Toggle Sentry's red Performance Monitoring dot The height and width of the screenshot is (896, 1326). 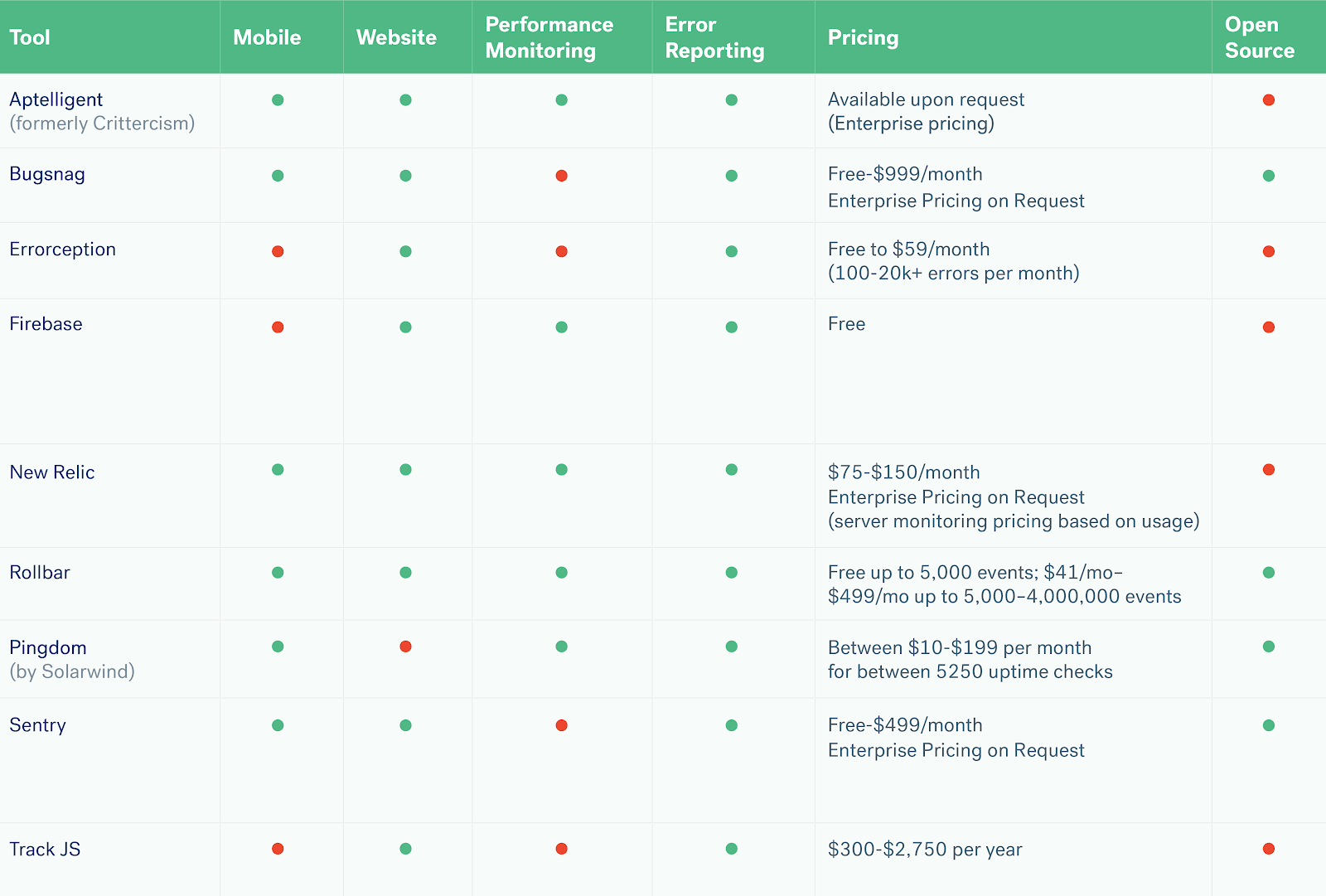click(x=562, y=724)
